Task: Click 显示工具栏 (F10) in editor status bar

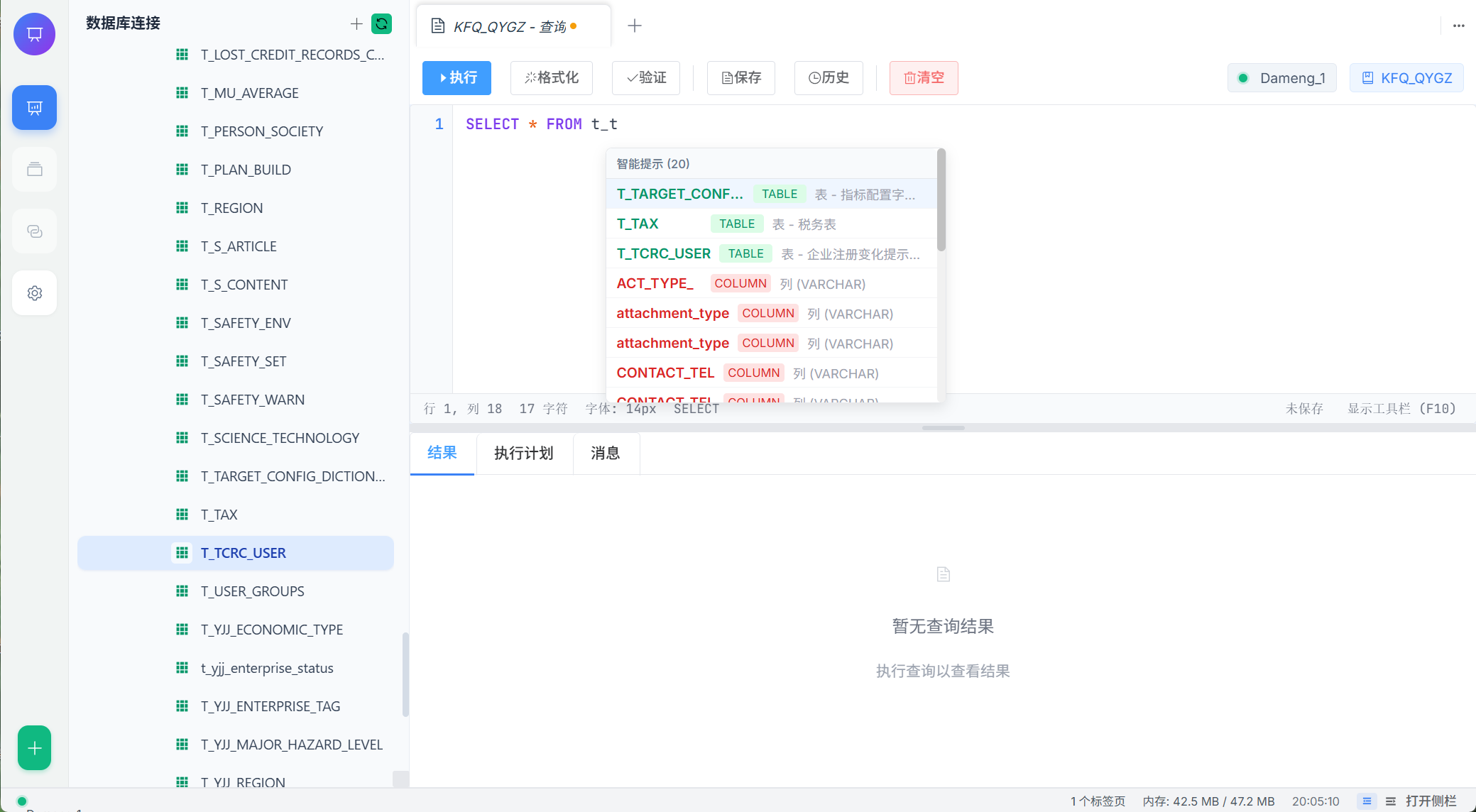Action: pos(1402,408)
